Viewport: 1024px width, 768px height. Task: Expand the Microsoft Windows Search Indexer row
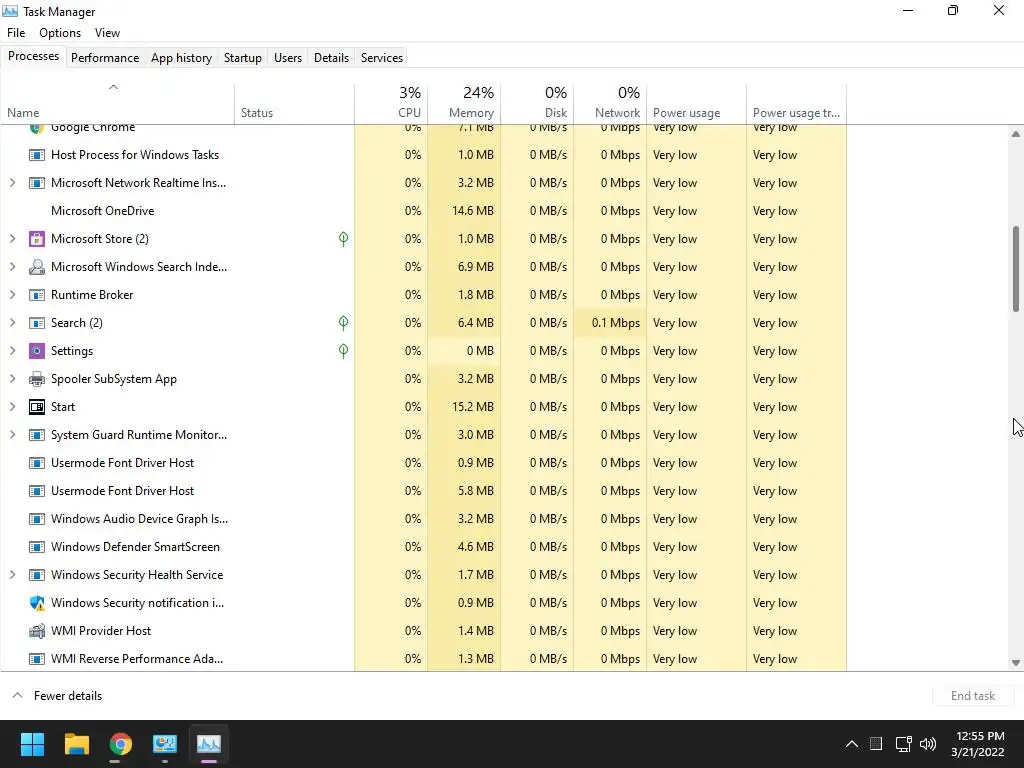click(12, 267)
